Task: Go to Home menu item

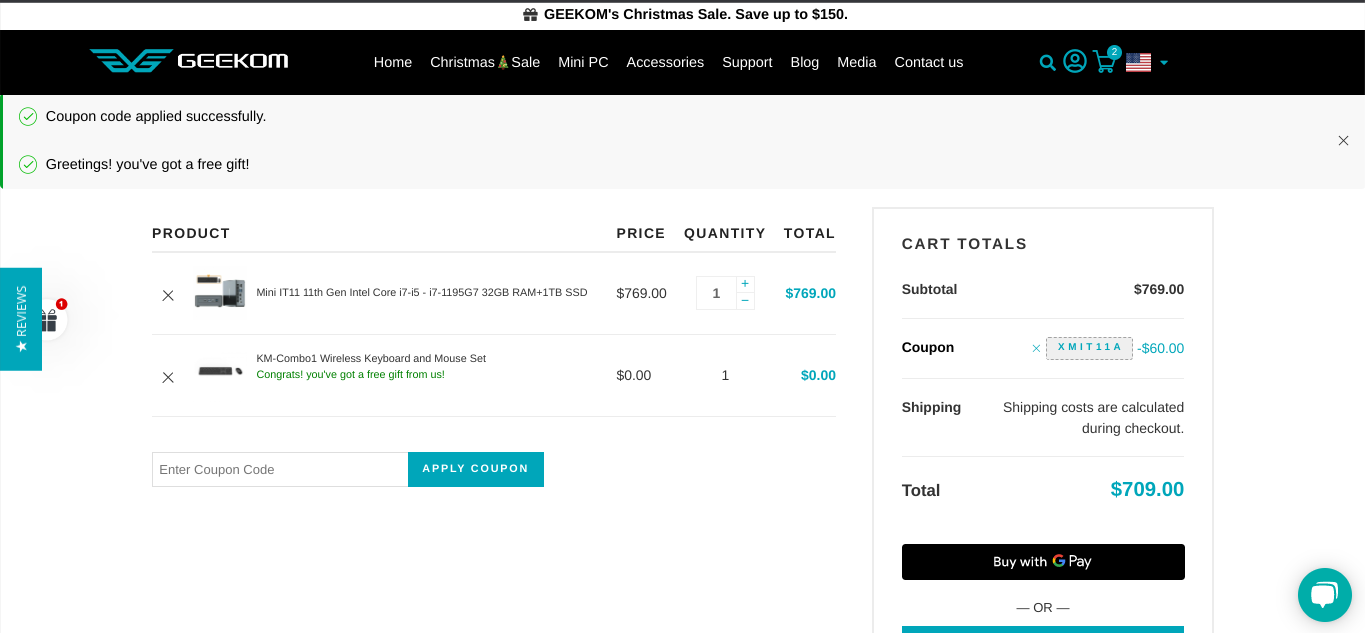Action: [393, 62]
